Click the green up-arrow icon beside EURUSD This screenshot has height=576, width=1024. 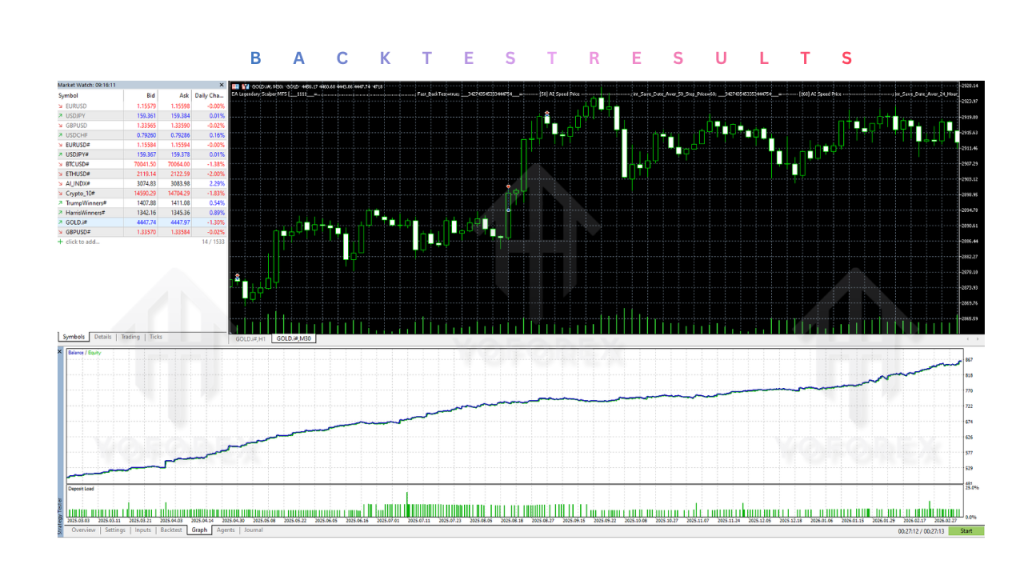[x=62, y=106]
